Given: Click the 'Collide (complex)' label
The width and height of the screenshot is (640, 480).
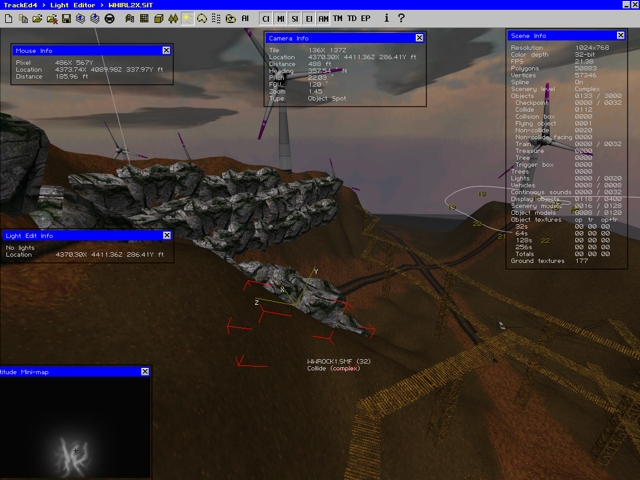Looking at the screenshot, I should pyautogui.click(x=333, y=368).
